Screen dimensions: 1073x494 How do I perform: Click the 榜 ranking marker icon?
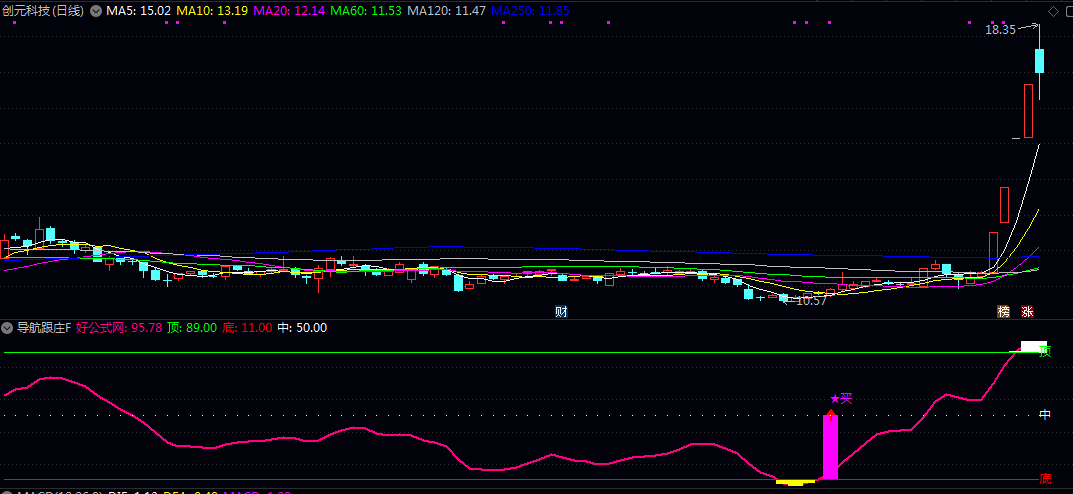(x=1003, y=311)
